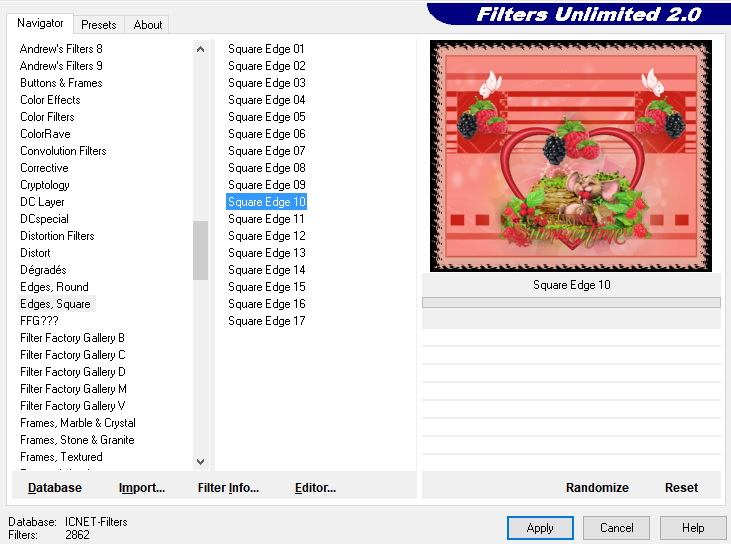The width and height of the screenshot is (731, 544).
Task: Select Filter Factory Gallery V
Action: (72, 406)
